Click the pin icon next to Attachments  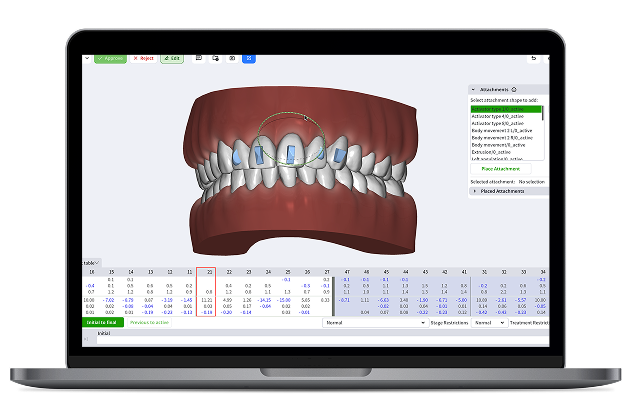point(514,89)
